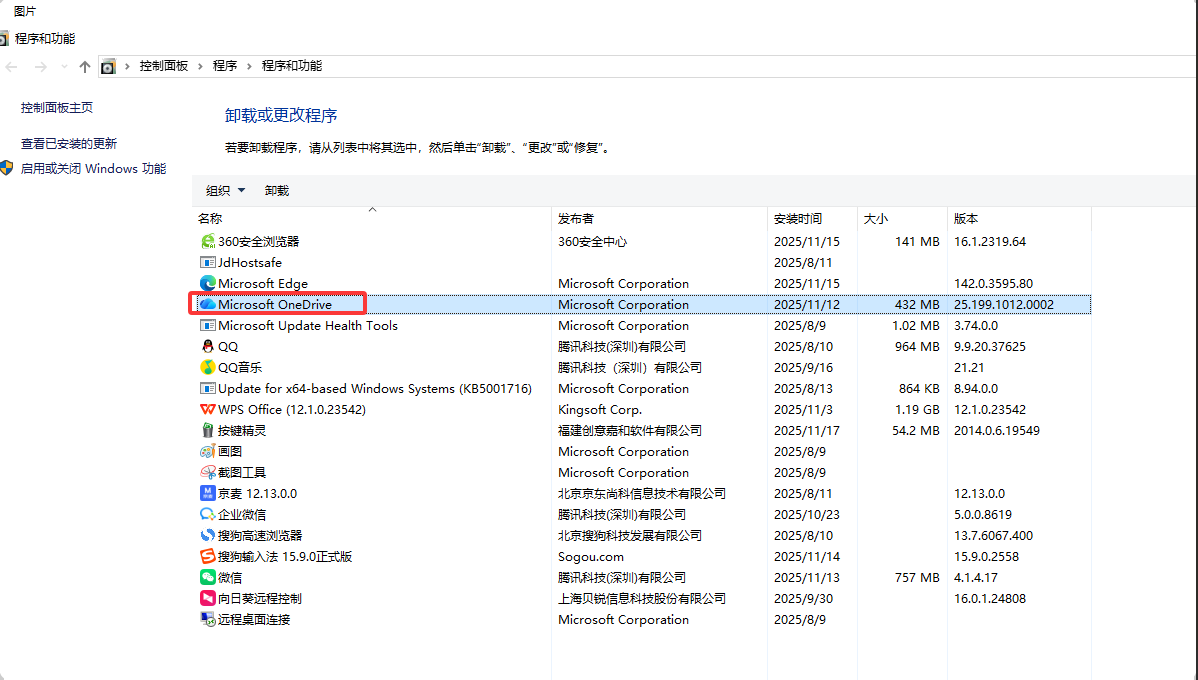Click the up-directory arrow in navigation bar
Screen dimensions: 1198x680
(x=84, y=66)
